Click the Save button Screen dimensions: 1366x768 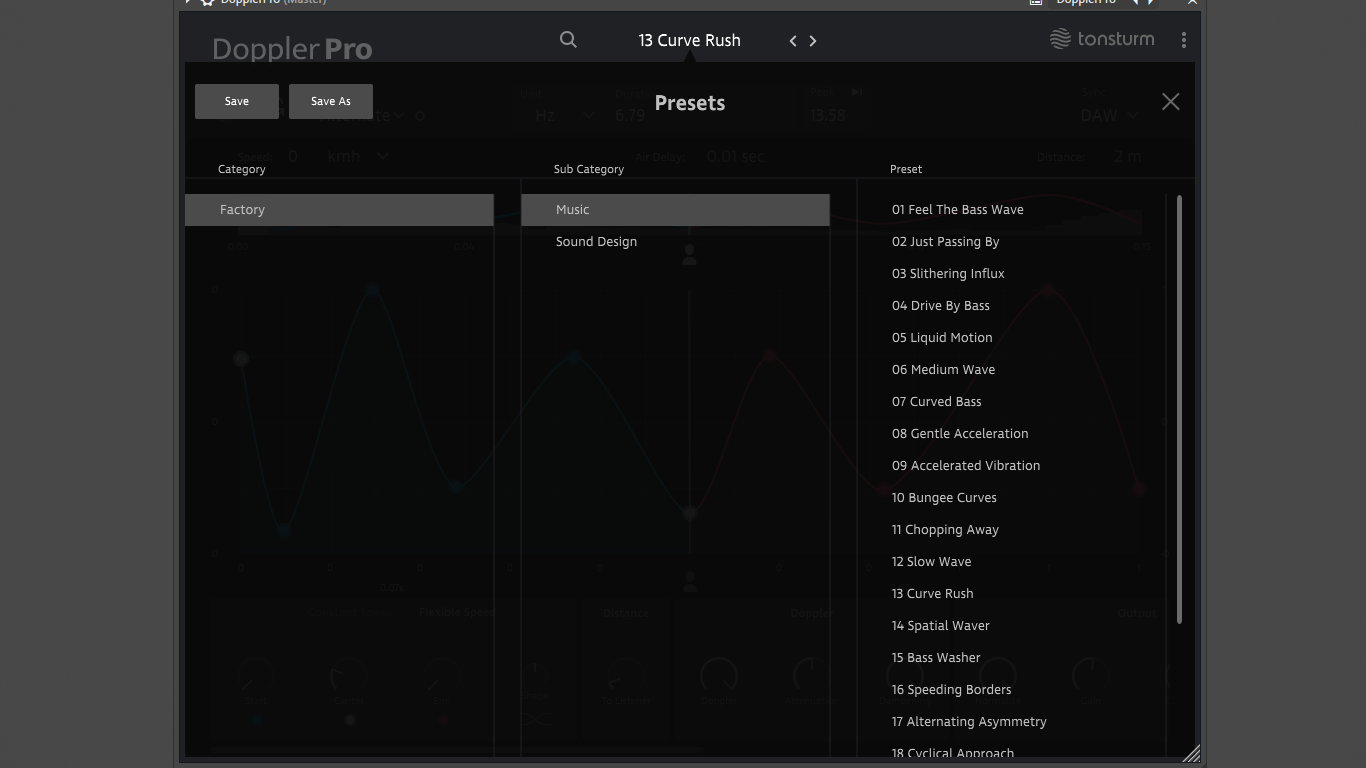[237, 101]
